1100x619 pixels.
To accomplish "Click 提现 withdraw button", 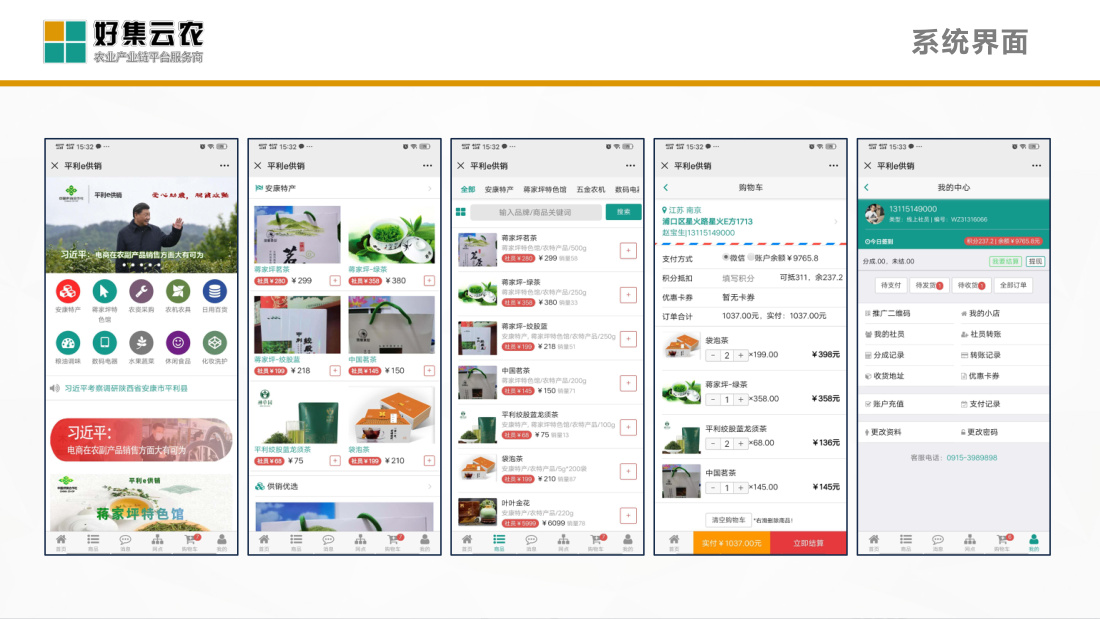I will pos(1035,261).
